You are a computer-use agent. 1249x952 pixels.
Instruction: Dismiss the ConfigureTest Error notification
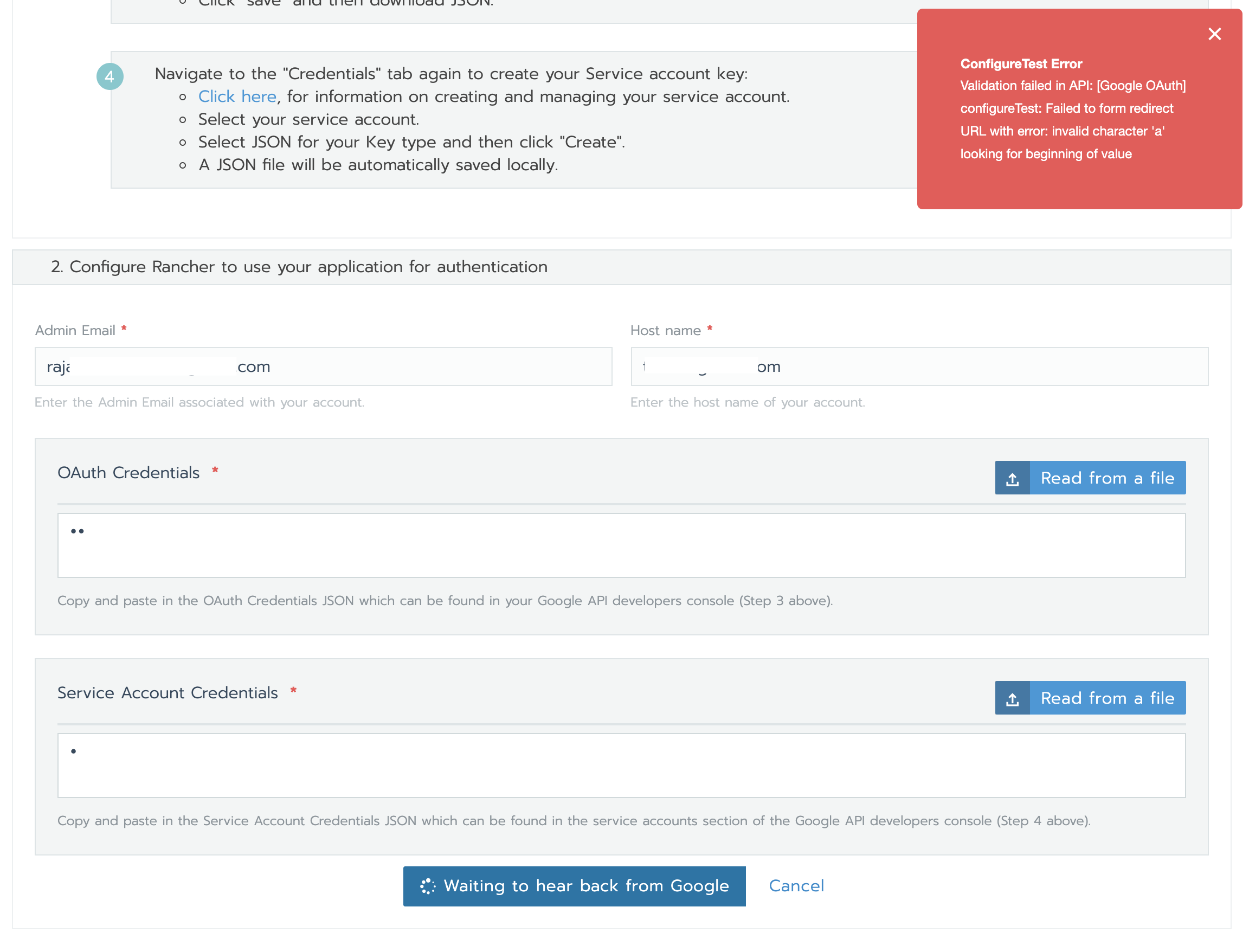[x=1214, y=34]
